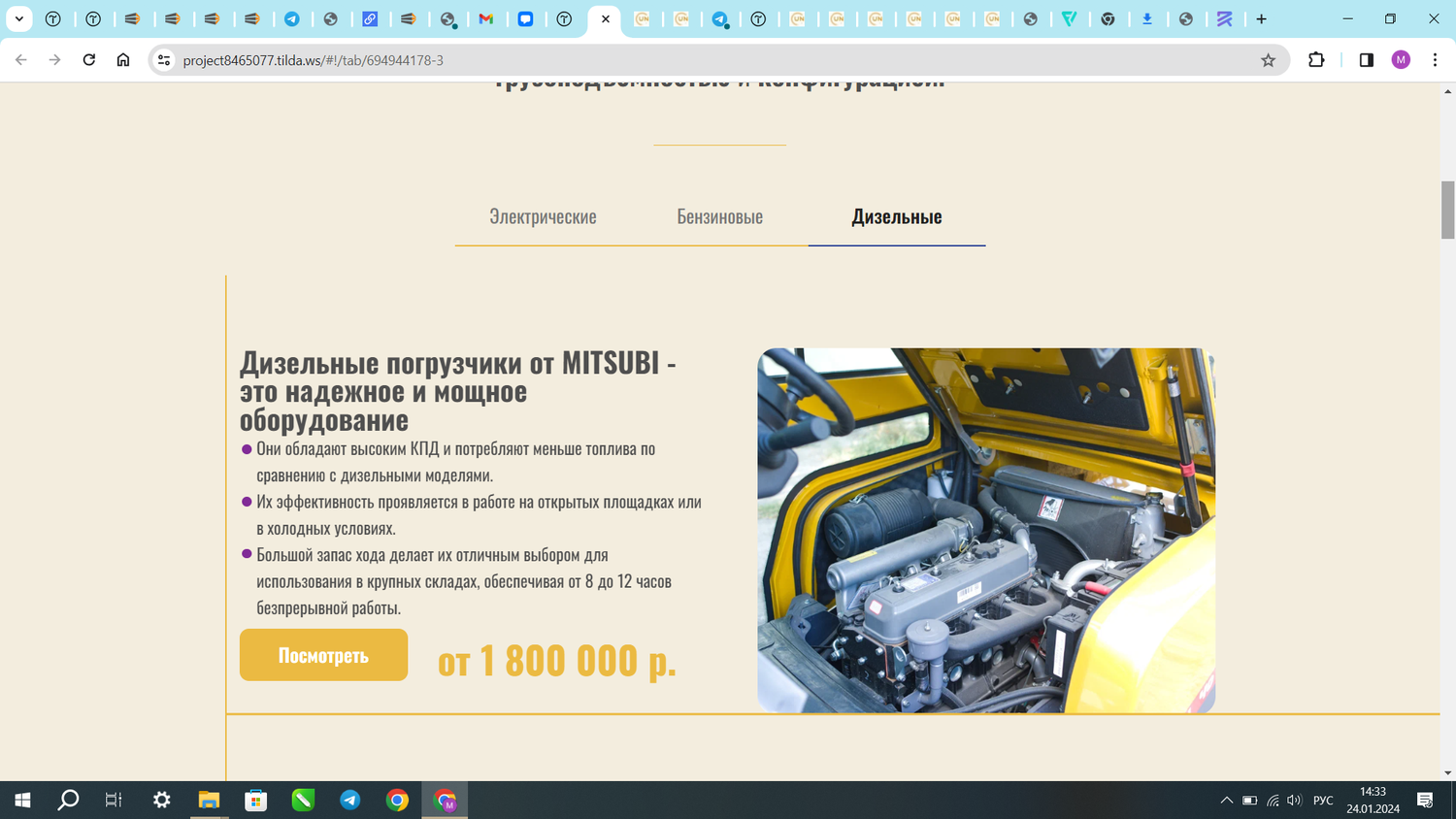Click the price от 1 800 000 р.

click(x=557, y=660)
